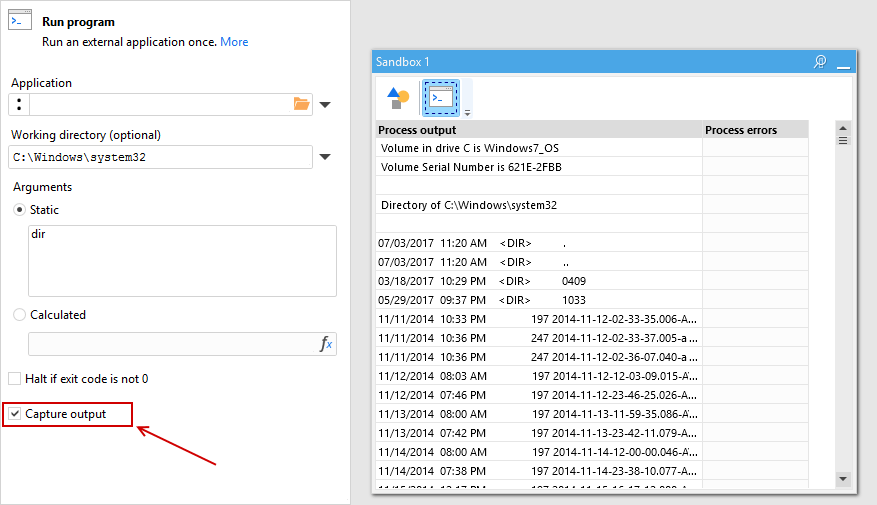Click the pin icon in Sandbox 1 title bar
The image size is (877, 505).
point(820,62)
